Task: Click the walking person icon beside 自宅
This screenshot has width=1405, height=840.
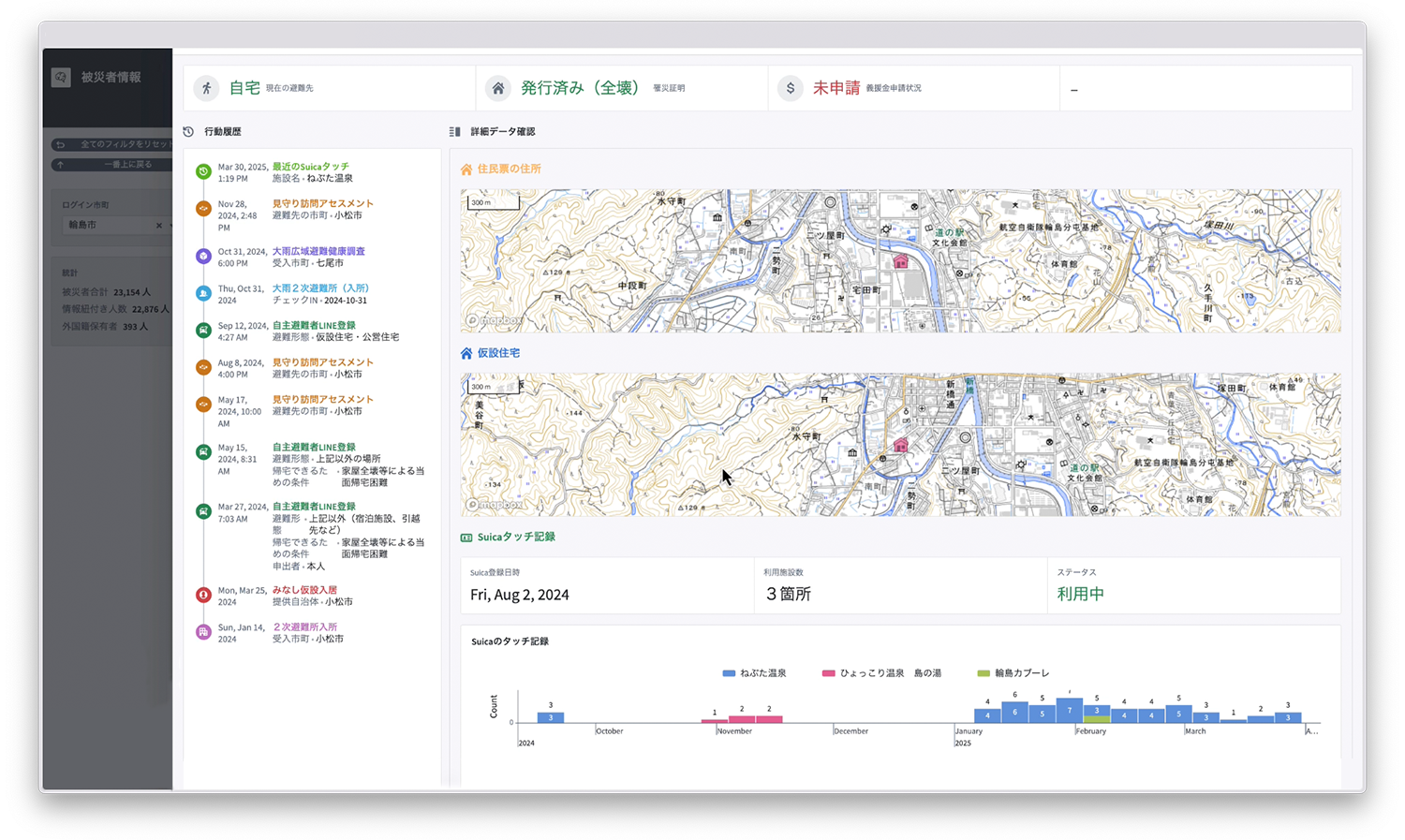Action: click(x=207, y=88)
